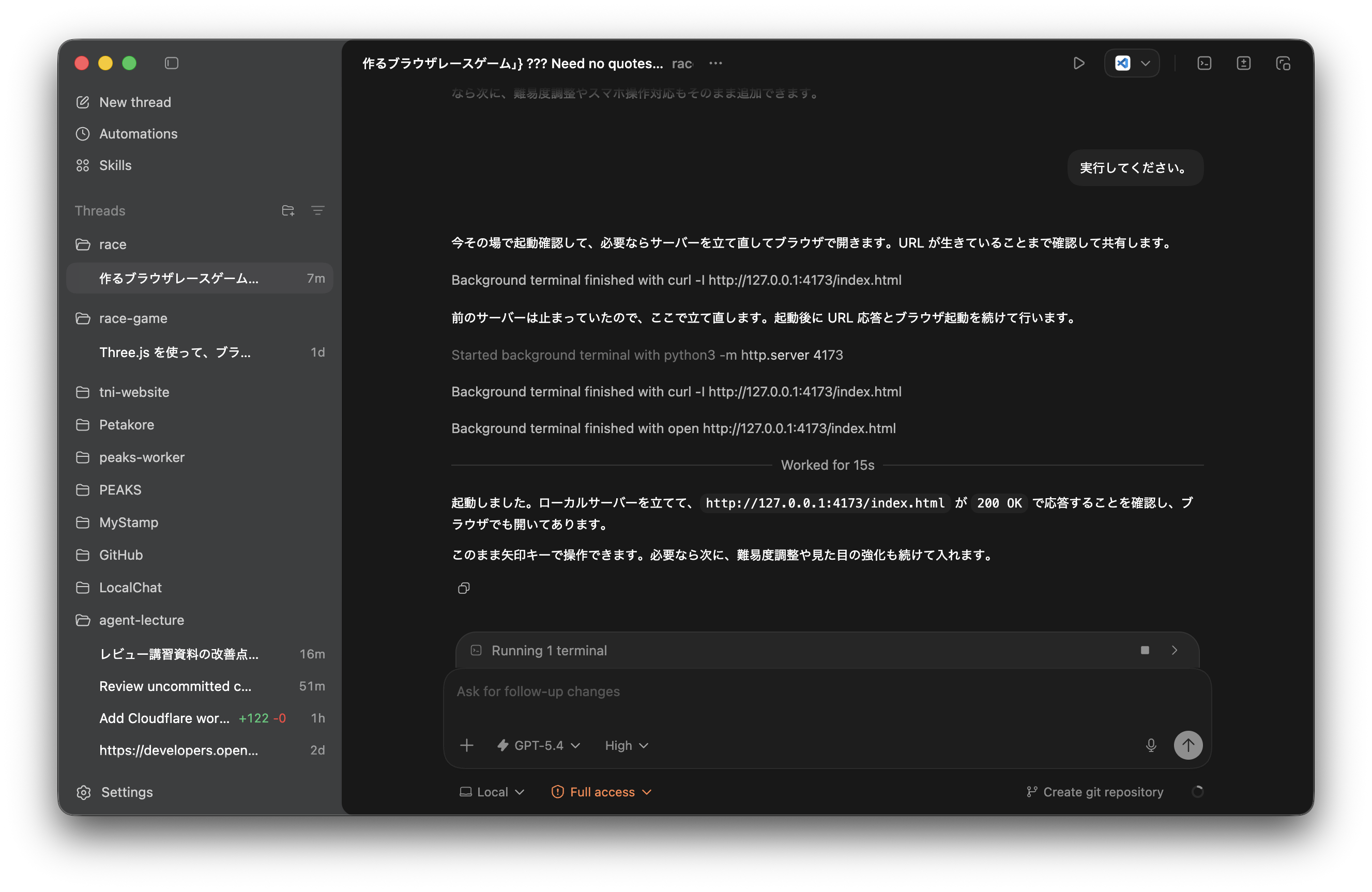
Task: Expand the open-in editor dropdown arrow
Action: (1146, 63)
